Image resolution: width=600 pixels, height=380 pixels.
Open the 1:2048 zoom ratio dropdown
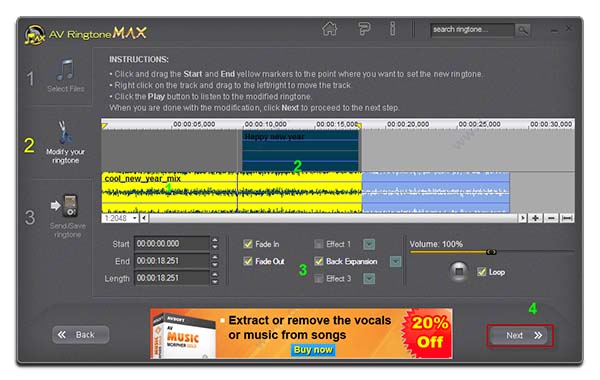(x=121, y=218)
